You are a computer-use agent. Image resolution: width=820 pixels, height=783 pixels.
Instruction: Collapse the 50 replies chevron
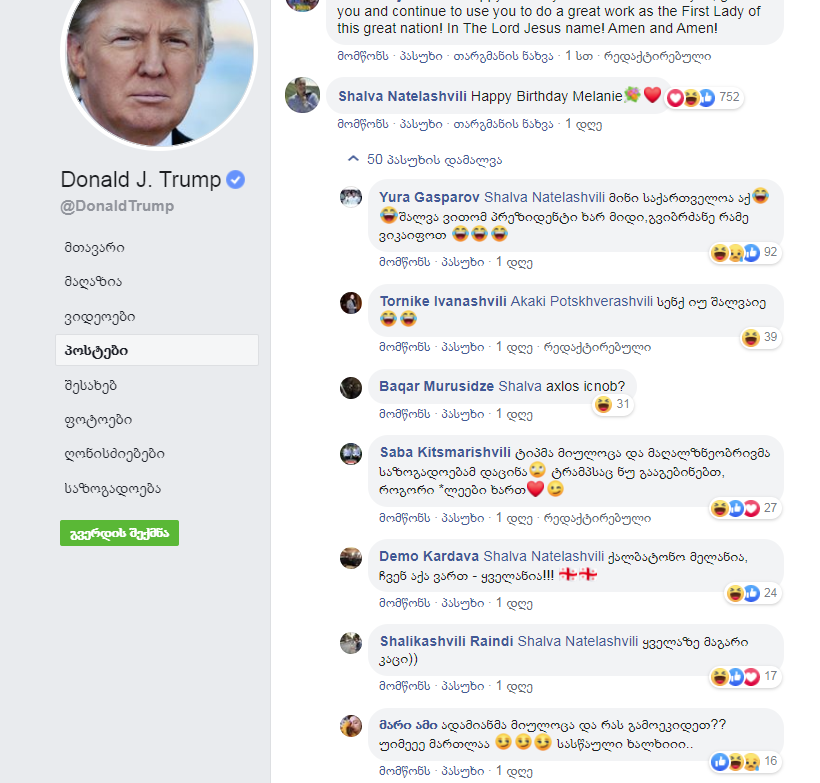point(354,158)
